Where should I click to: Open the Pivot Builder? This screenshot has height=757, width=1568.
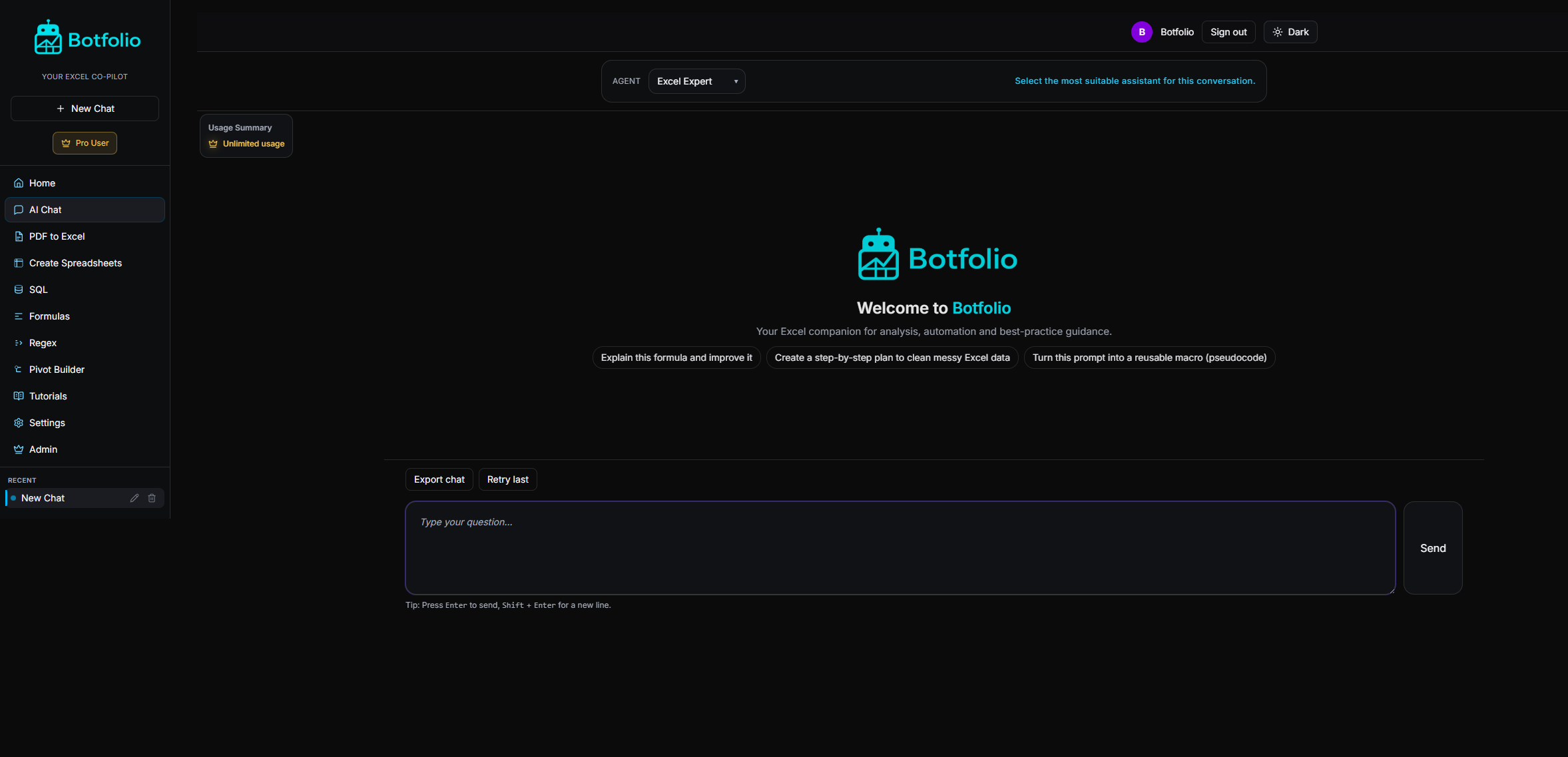57,369
